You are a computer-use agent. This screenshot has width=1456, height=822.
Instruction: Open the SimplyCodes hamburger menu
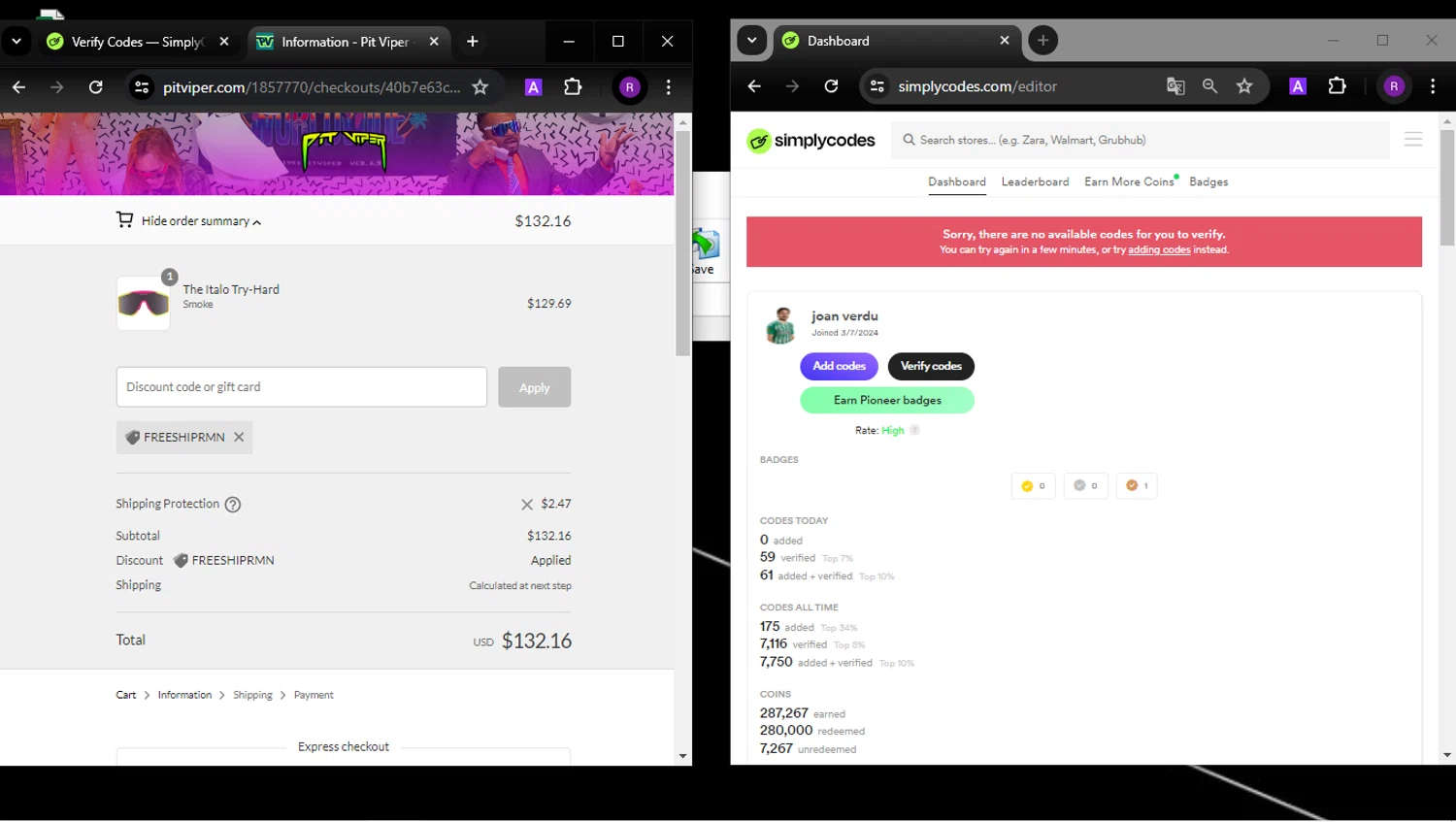coord(1413,140)
